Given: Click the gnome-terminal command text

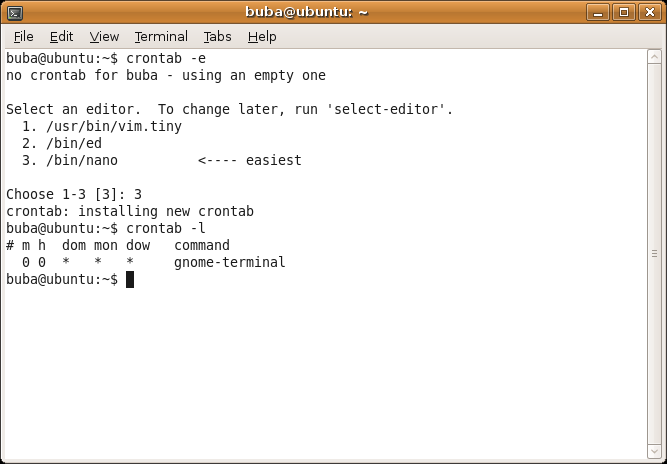Looking at the screenshot, I should tap(230, 262).
